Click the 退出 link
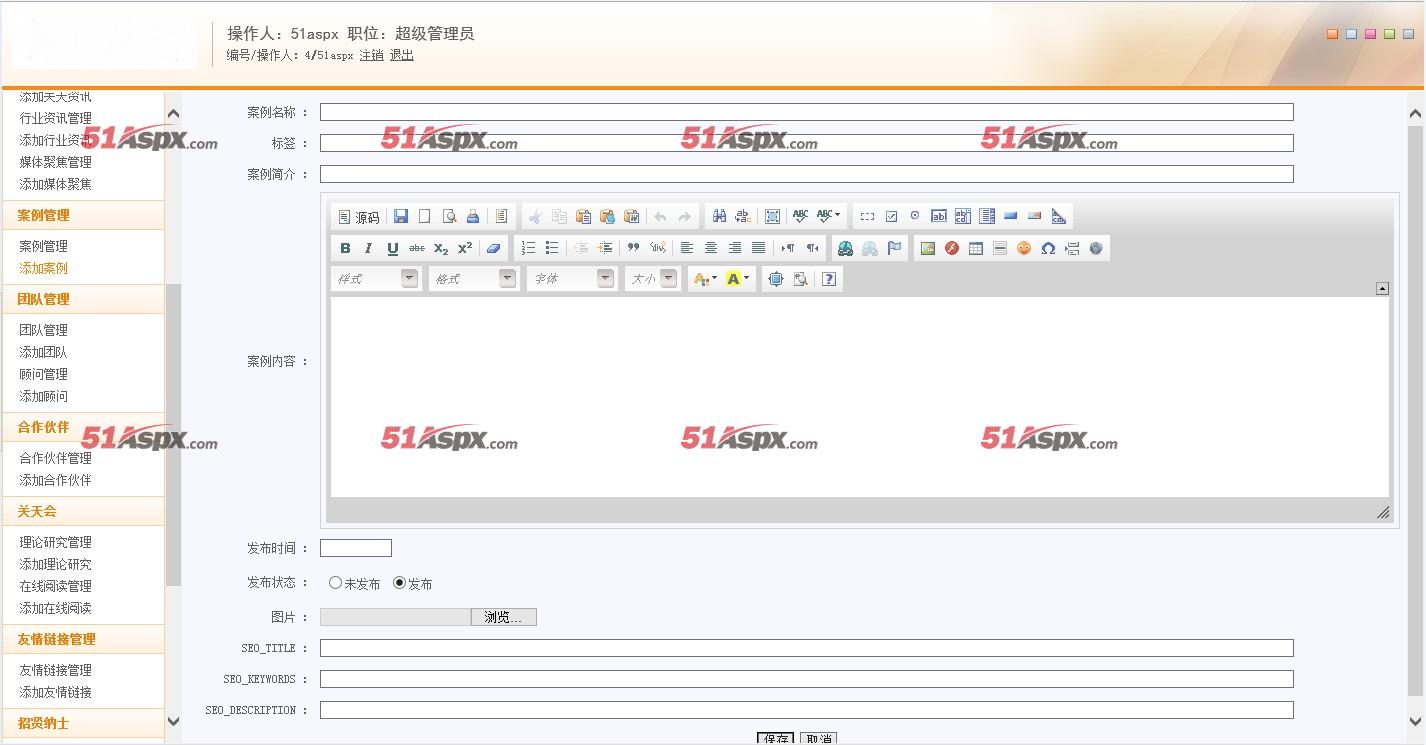 coord(401,55)
